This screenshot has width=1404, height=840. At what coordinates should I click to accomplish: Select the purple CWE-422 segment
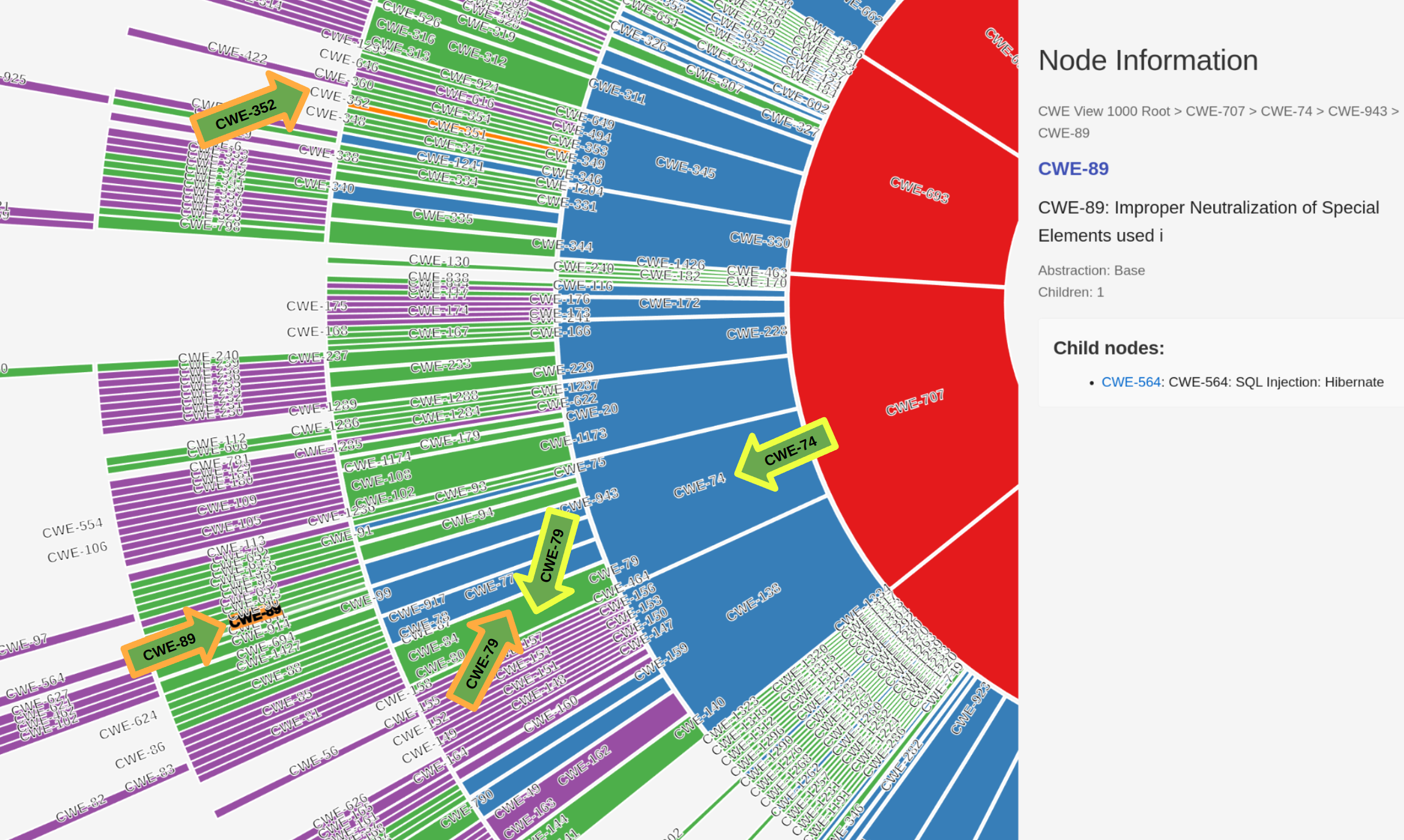coord(237,53)
